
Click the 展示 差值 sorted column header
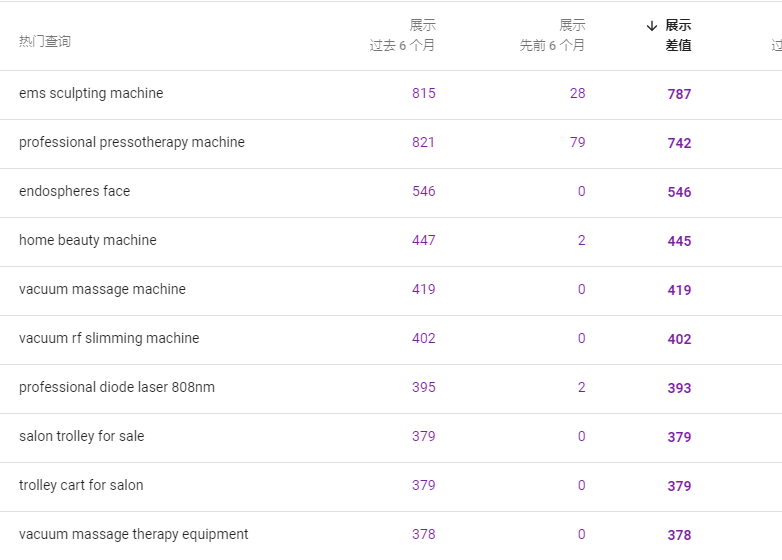[669, 35]
